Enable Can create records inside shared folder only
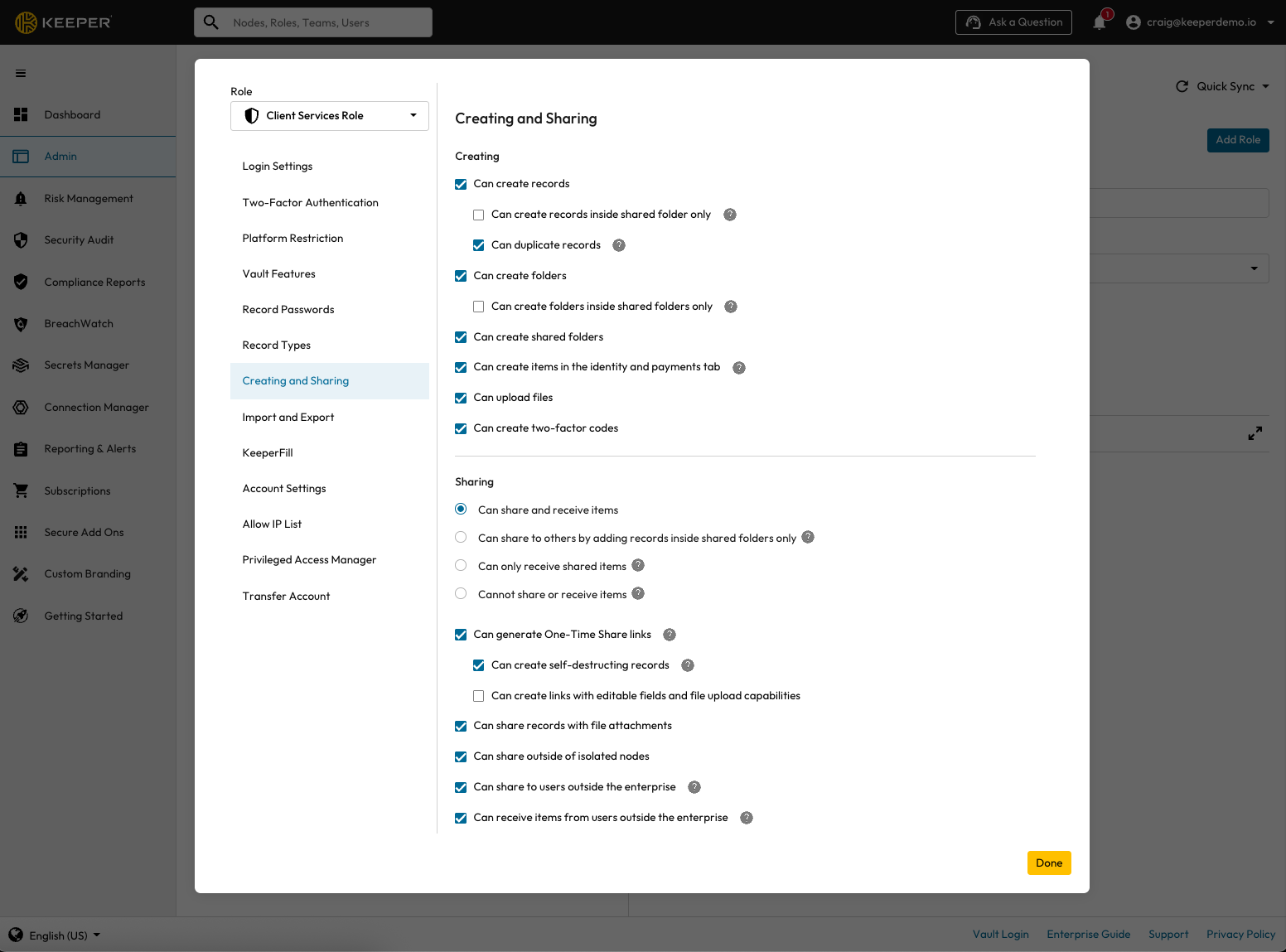Screen dimensions: 1286x952 point(478,215)
